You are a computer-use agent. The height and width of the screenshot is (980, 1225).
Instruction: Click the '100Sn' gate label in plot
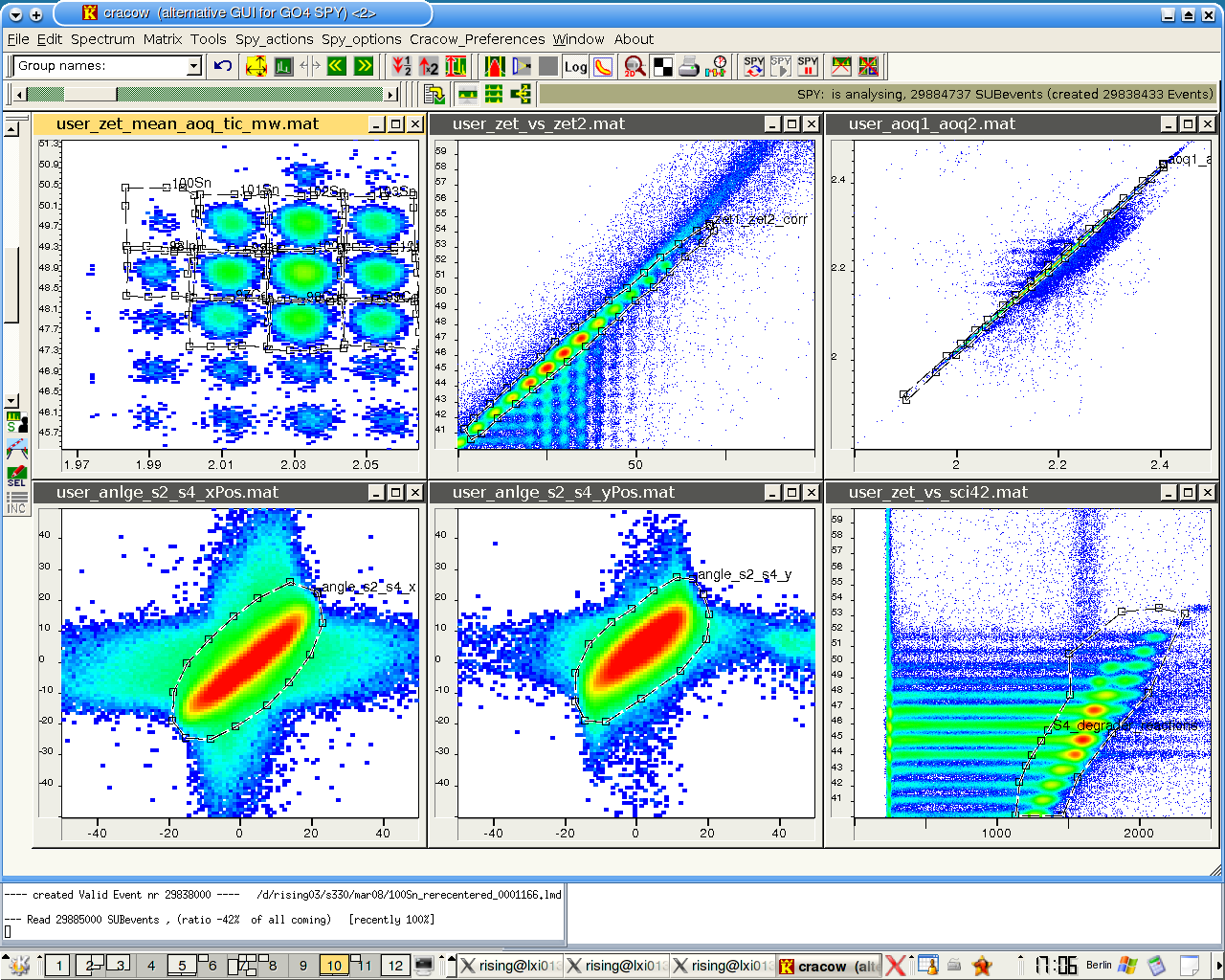tap(191, 182)
